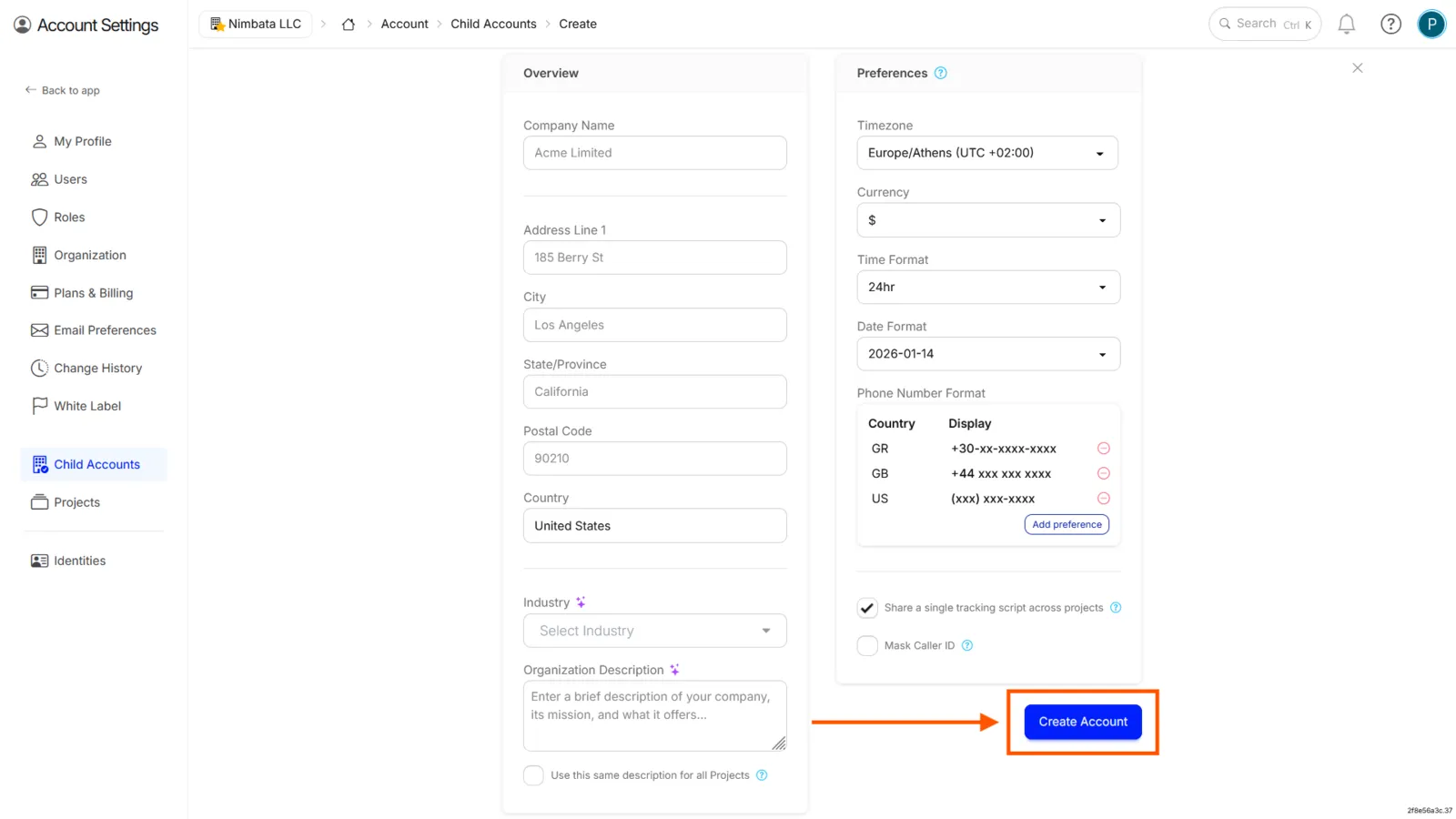Open the Child Accounts sidebar item
This screenshot has height=819, width=1456.
point(94,464)
